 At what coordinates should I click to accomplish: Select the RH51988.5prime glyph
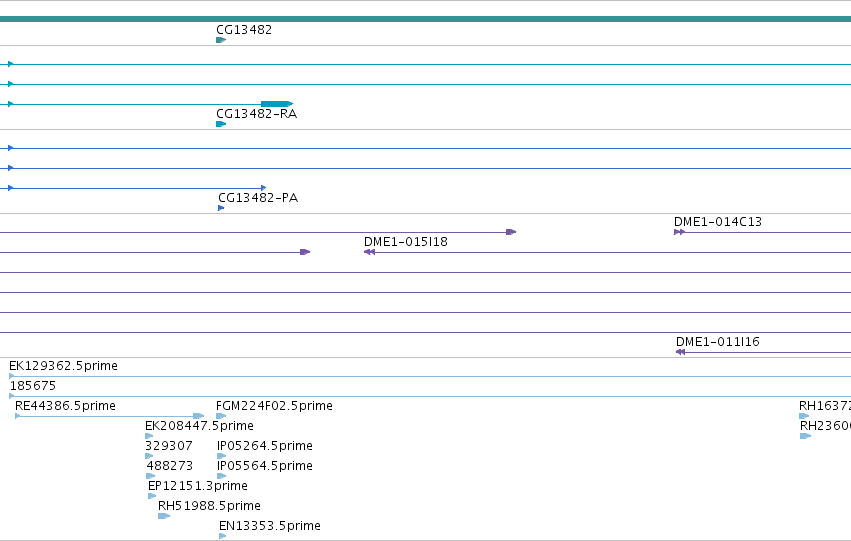pyautogui.click(x=164, y=515)
